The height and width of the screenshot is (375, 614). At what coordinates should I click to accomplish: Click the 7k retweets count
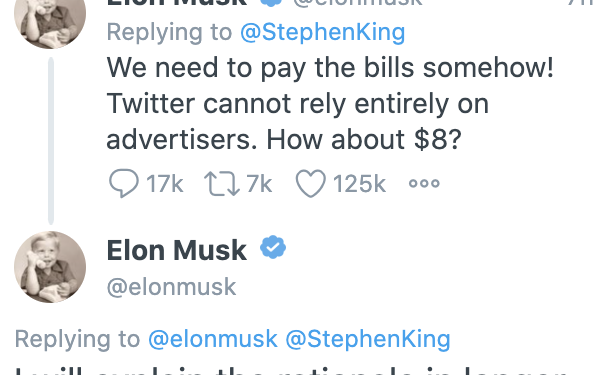[259, 183]
